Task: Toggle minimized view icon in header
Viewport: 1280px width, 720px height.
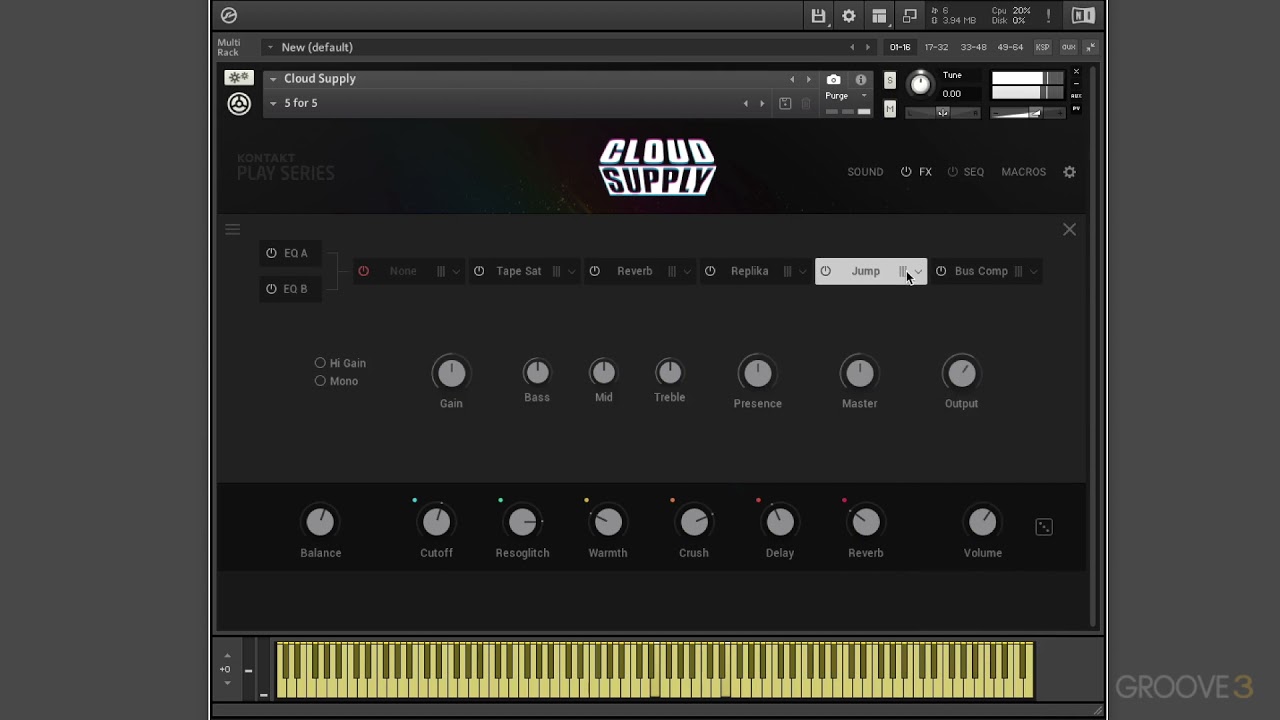Action: coord(910,16)
